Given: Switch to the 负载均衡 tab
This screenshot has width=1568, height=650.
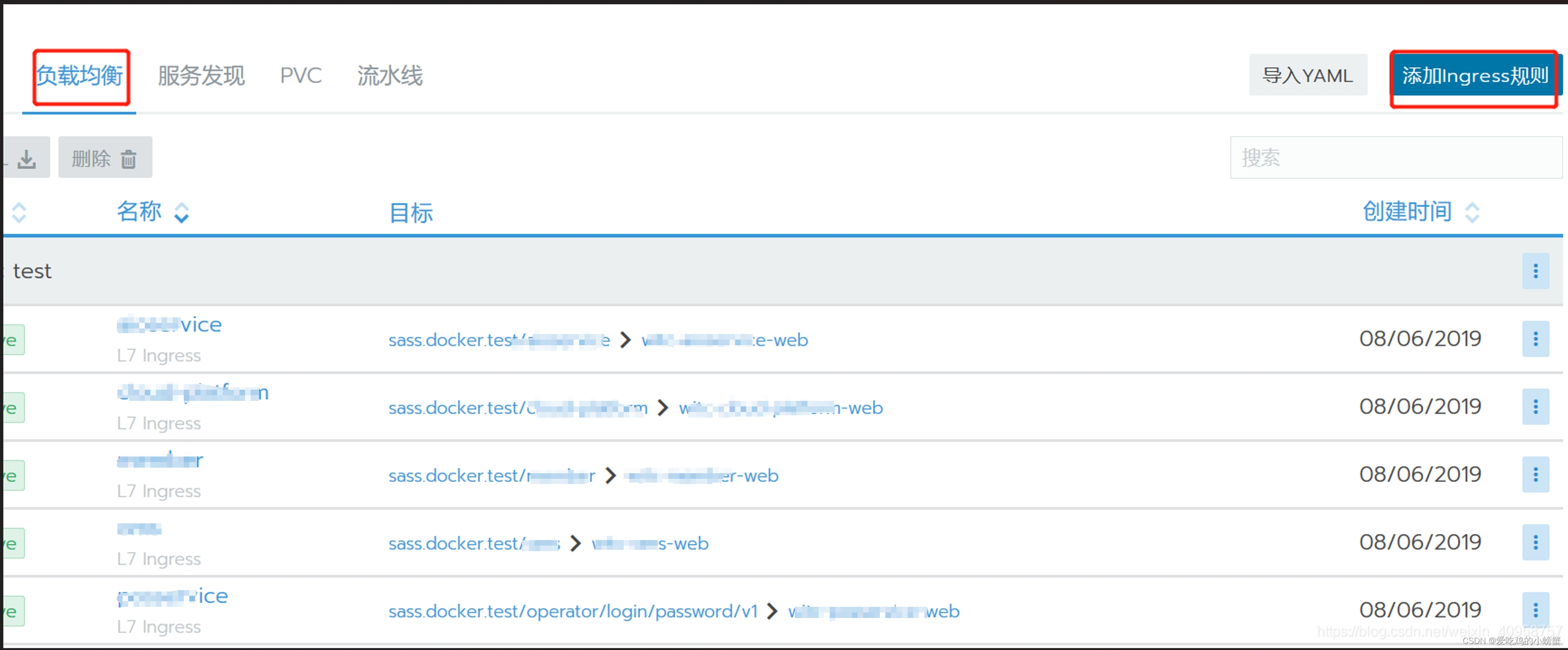Looking at the screenshot, I should (80, 76).
